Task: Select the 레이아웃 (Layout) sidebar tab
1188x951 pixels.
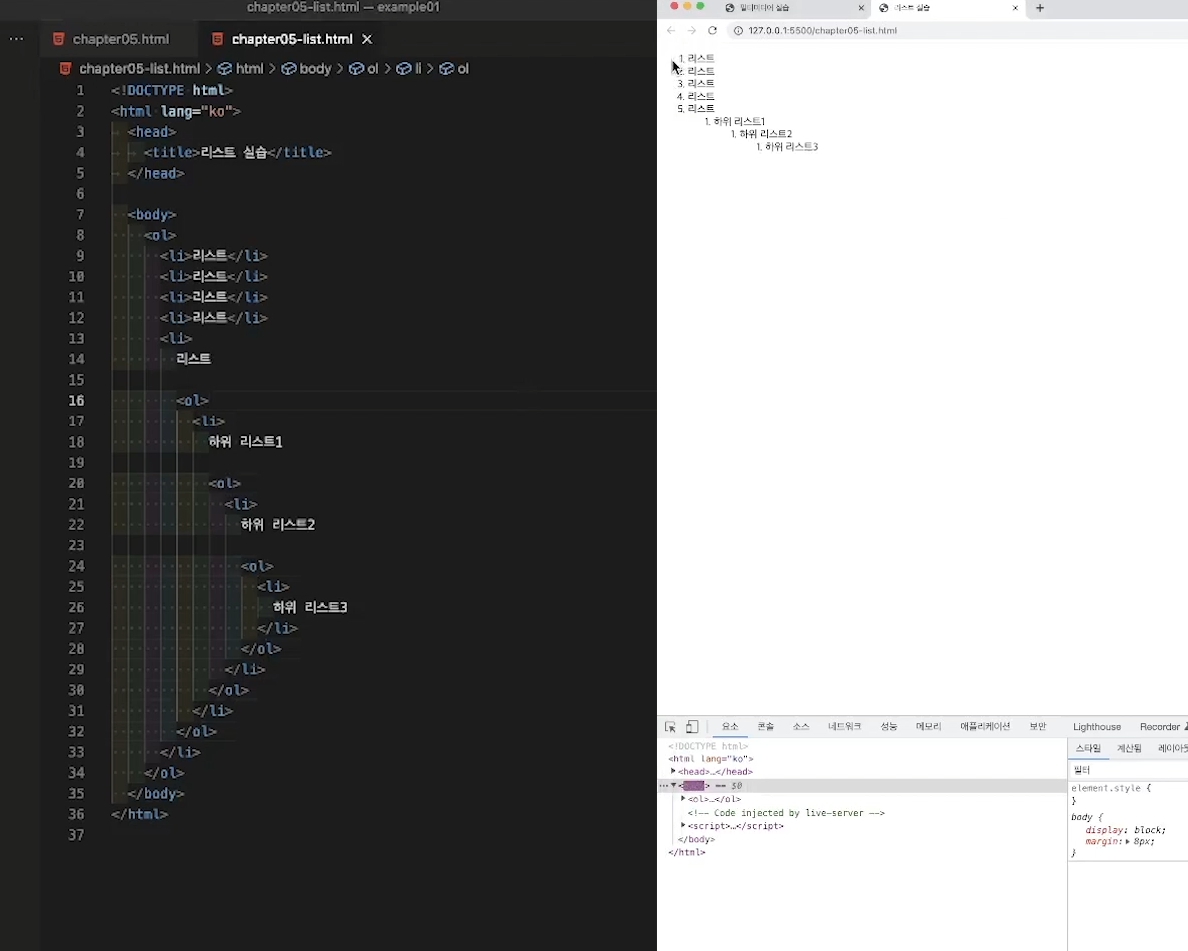Action: point(1171,749)
